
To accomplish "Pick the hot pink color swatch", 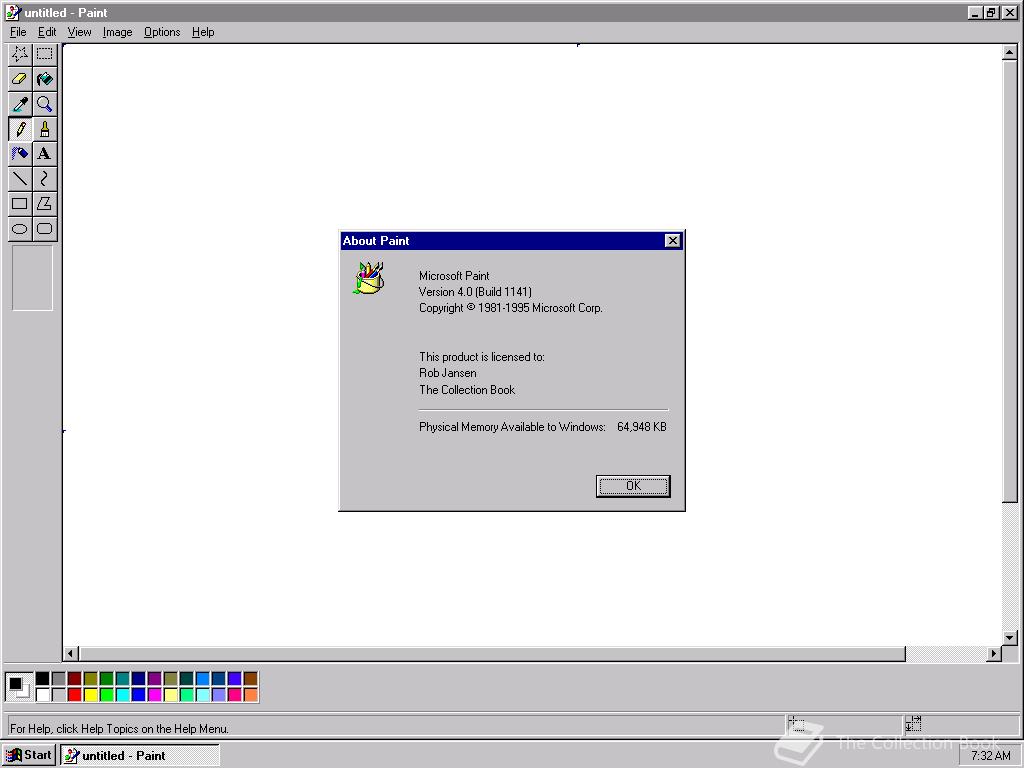I will [234, 694].
